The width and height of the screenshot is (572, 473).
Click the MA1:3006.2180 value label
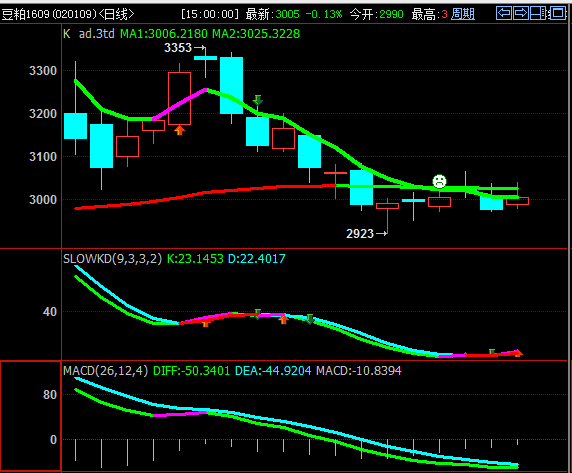pos(164,34)
